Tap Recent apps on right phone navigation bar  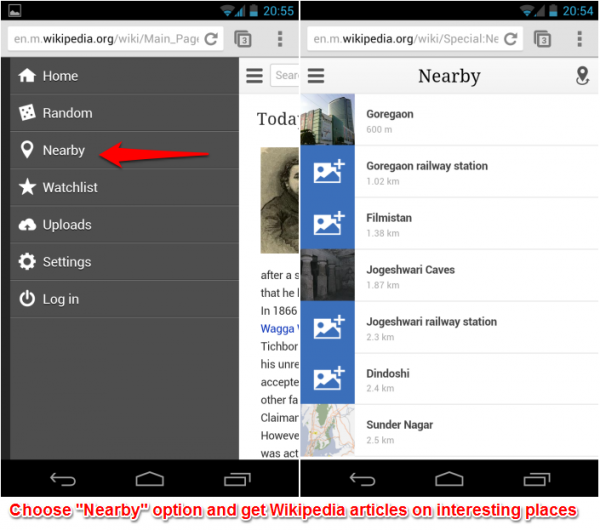pyautogui.click(x=537, y=479)
